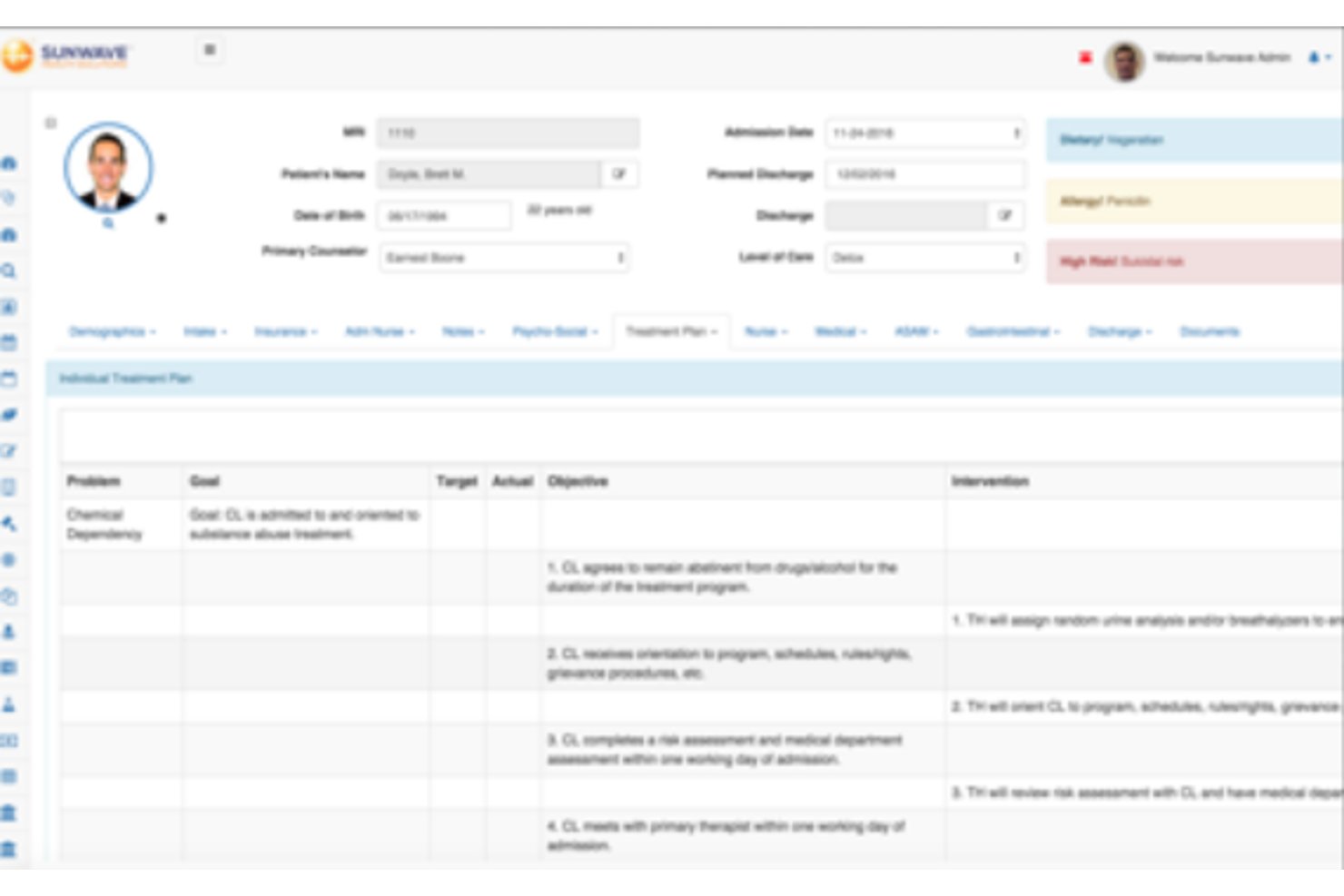Screen dimensions: 1344x896
Task: Click the Goal text about substance abuse treatment
Action: (x=304, y=524)
